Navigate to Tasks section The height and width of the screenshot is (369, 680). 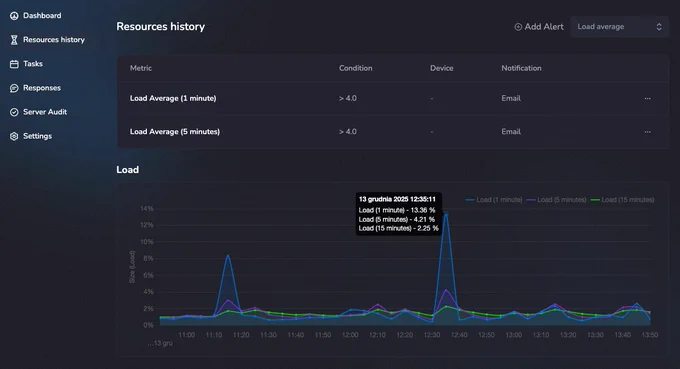click(33, 64)
